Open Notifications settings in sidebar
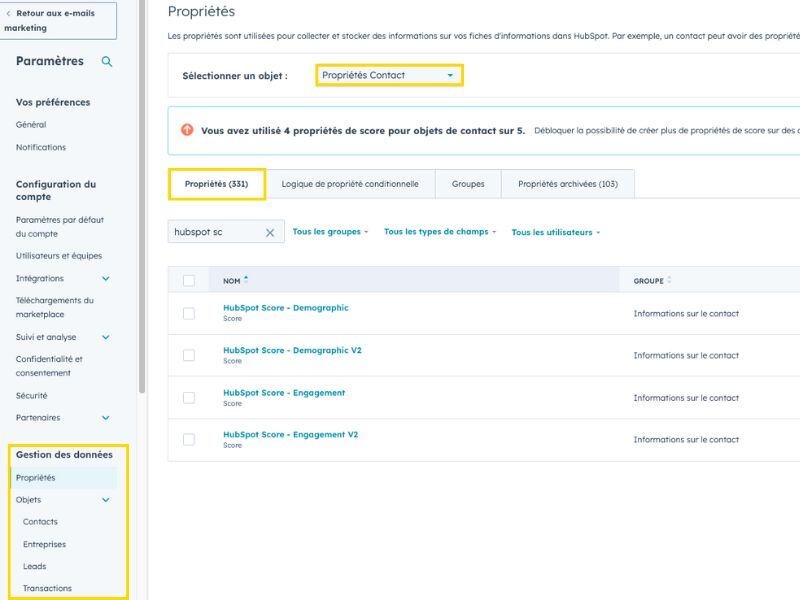The width and height of the screenshot is (800, 600). click(41, 147)
